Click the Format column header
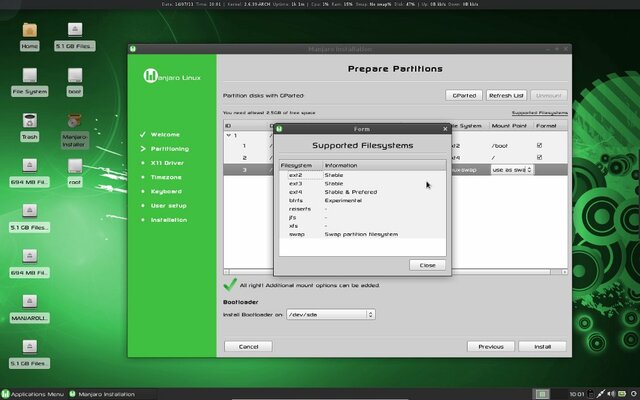Screen dimensions: 640x400 coord(551,126)
